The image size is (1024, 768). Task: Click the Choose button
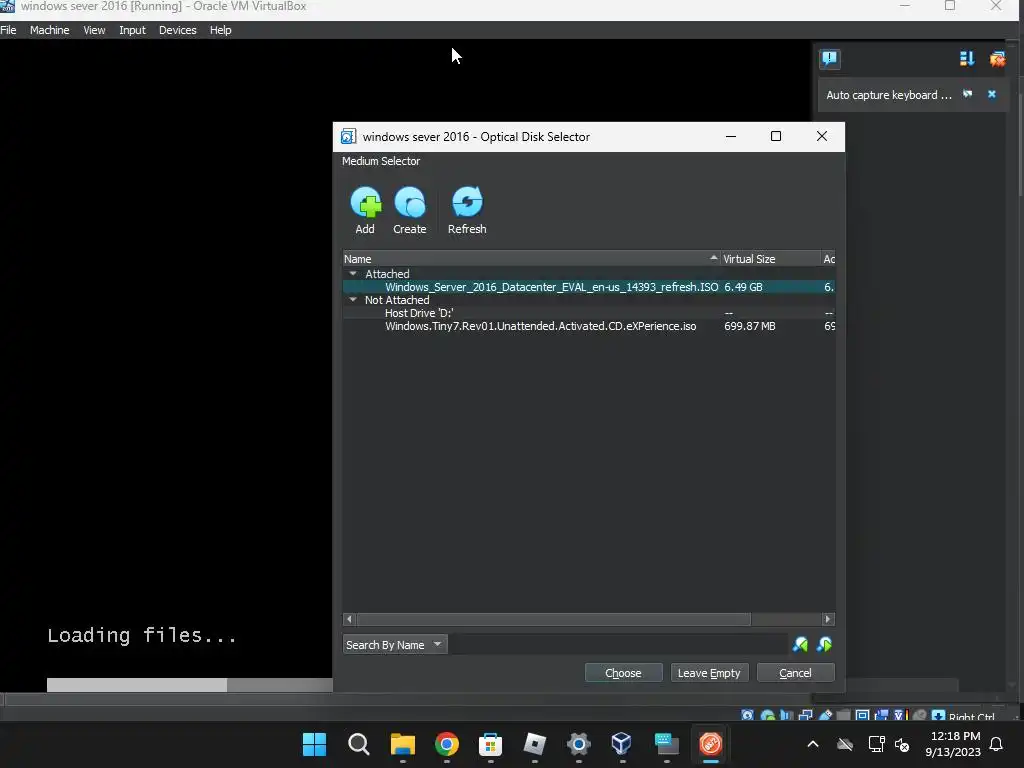click(624, 673)
